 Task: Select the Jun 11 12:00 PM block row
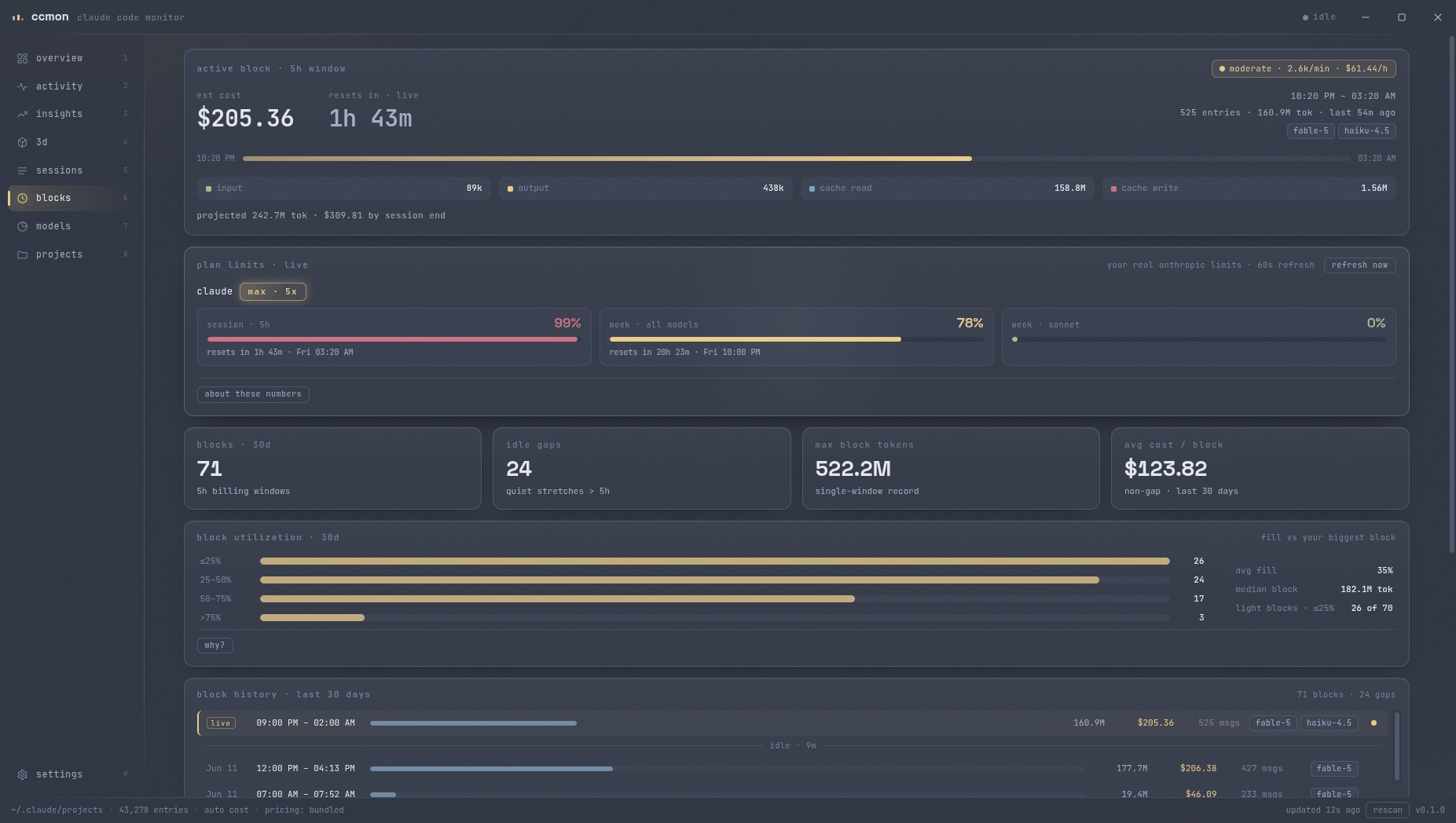(x=792, y=769)
